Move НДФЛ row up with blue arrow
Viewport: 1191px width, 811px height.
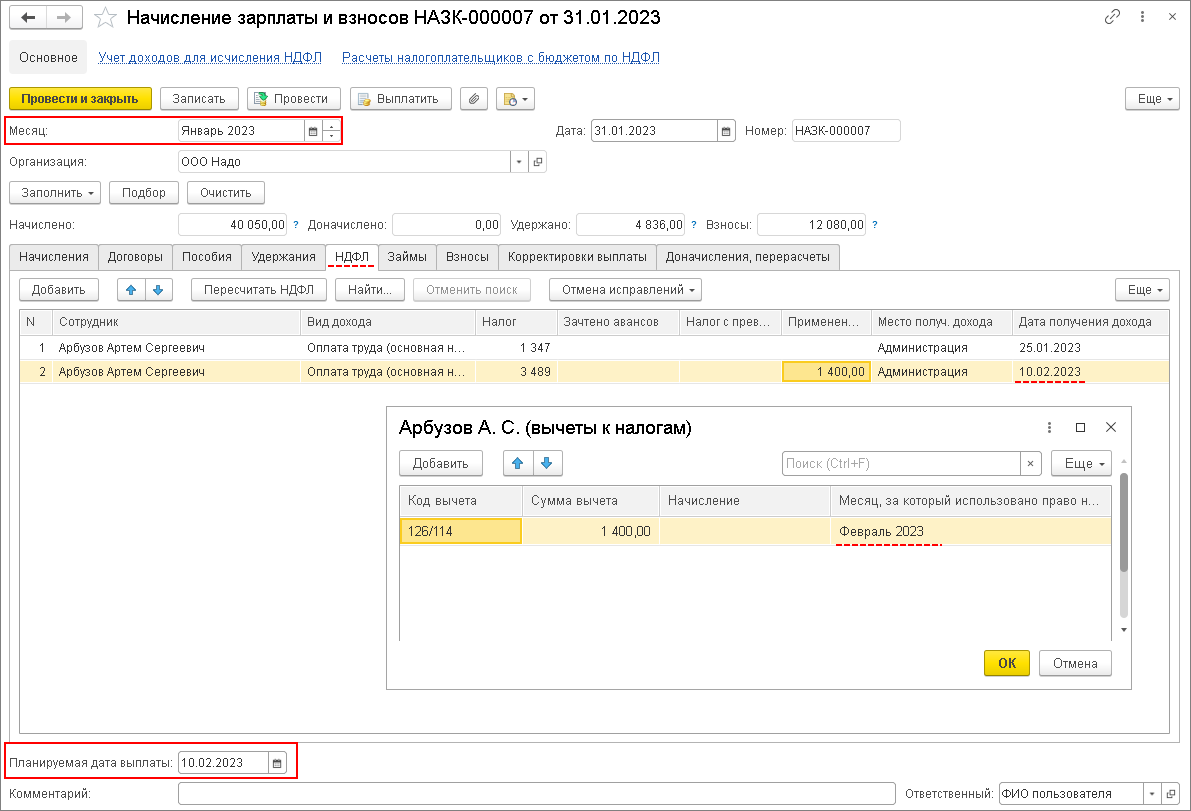[131, 289]
